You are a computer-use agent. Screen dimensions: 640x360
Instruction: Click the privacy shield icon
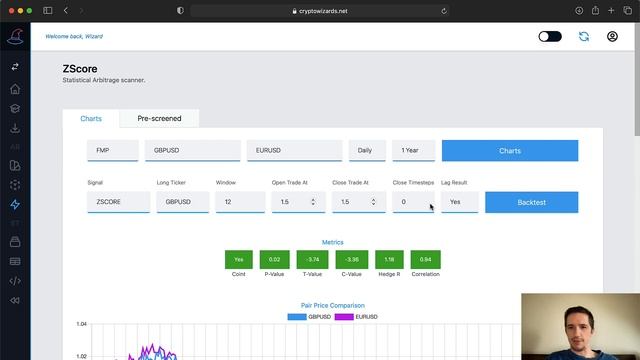point(180,11)
